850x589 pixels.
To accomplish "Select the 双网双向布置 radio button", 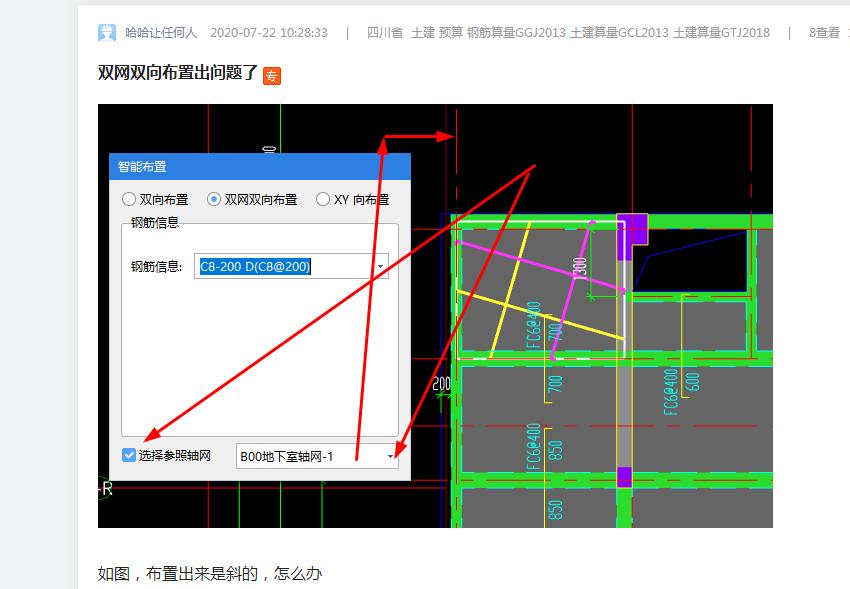I will (x=214, y=199).
